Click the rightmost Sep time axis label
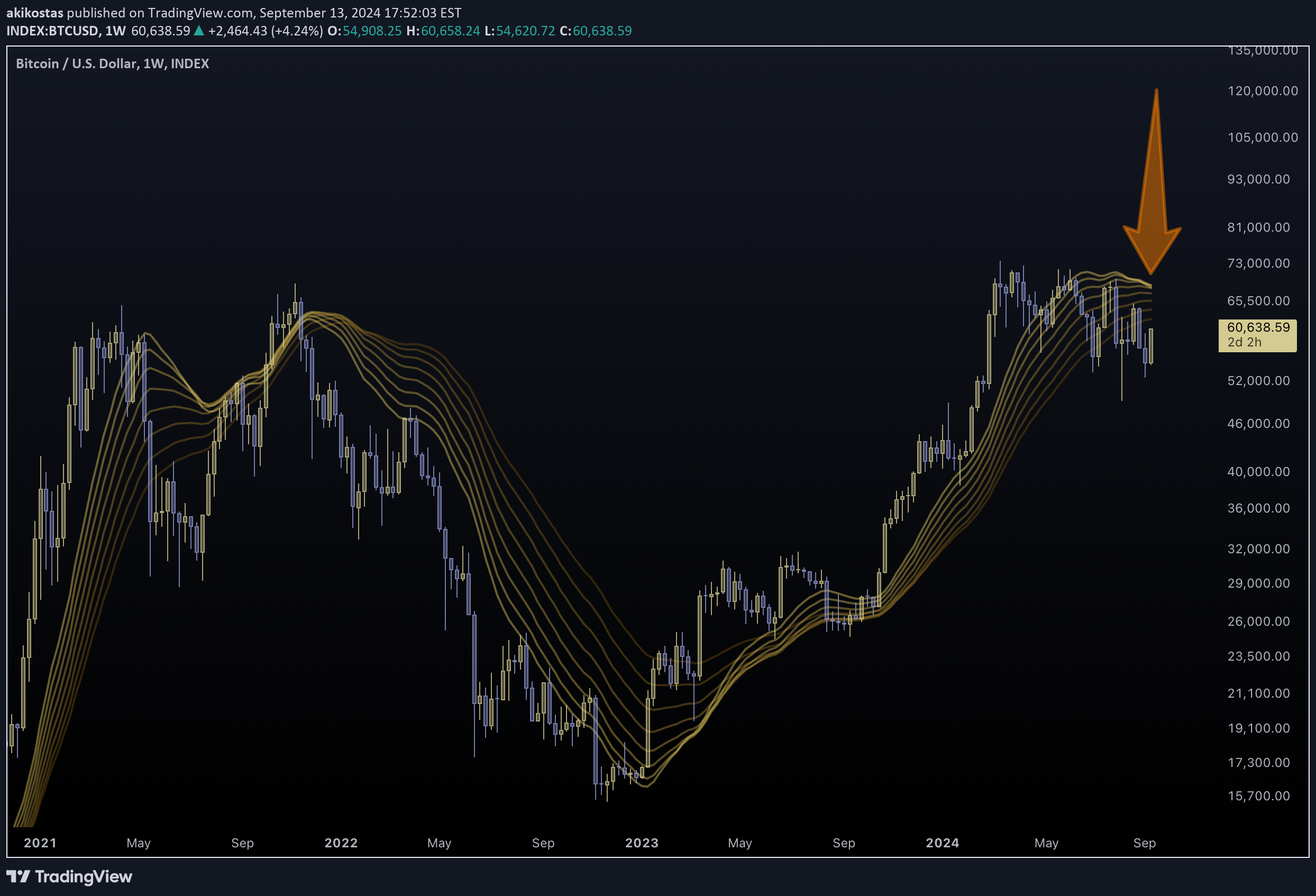This screenshot has width=1316, height=896. (1145, 843)
